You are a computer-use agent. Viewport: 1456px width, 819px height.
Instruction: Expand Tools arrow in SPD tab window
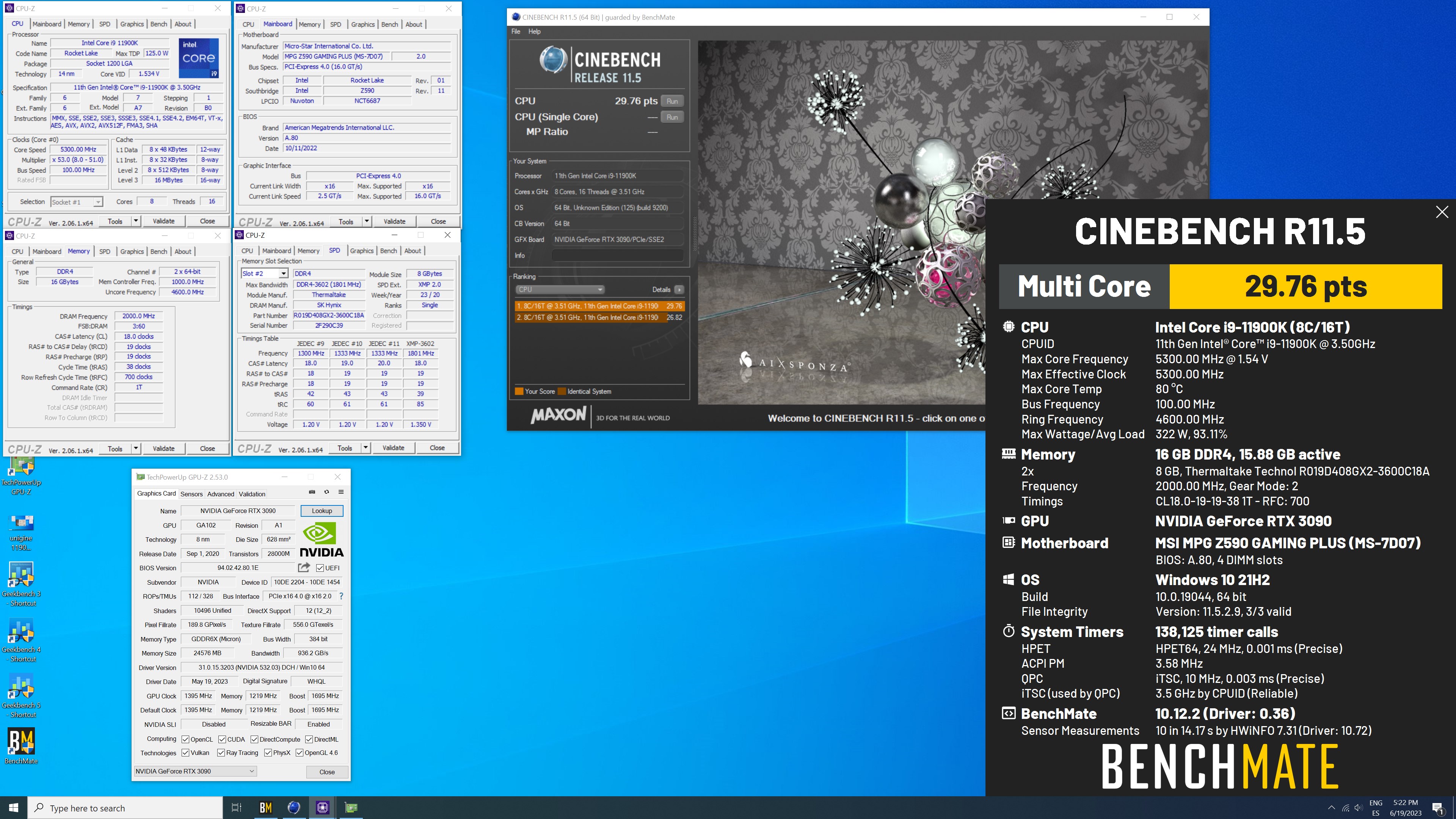pos(365,448)
